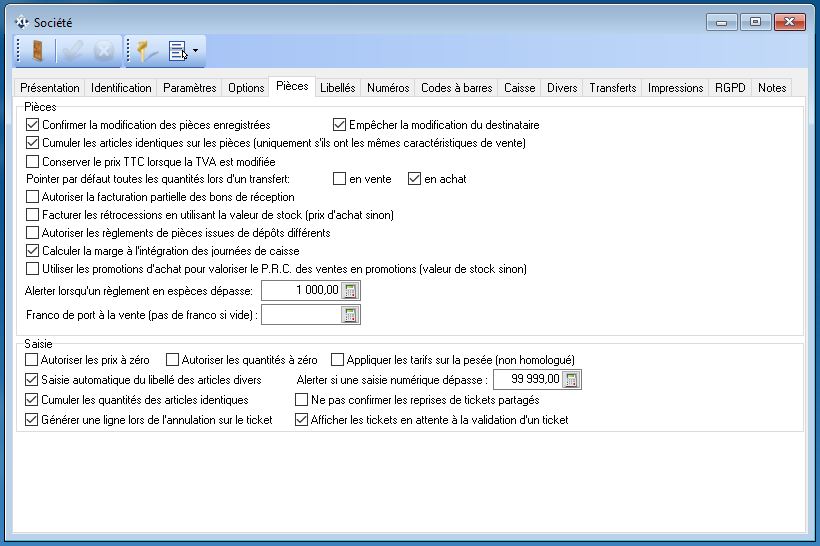
Task: Open dropdown arrow beside document list icon
Action: point(196,51)
